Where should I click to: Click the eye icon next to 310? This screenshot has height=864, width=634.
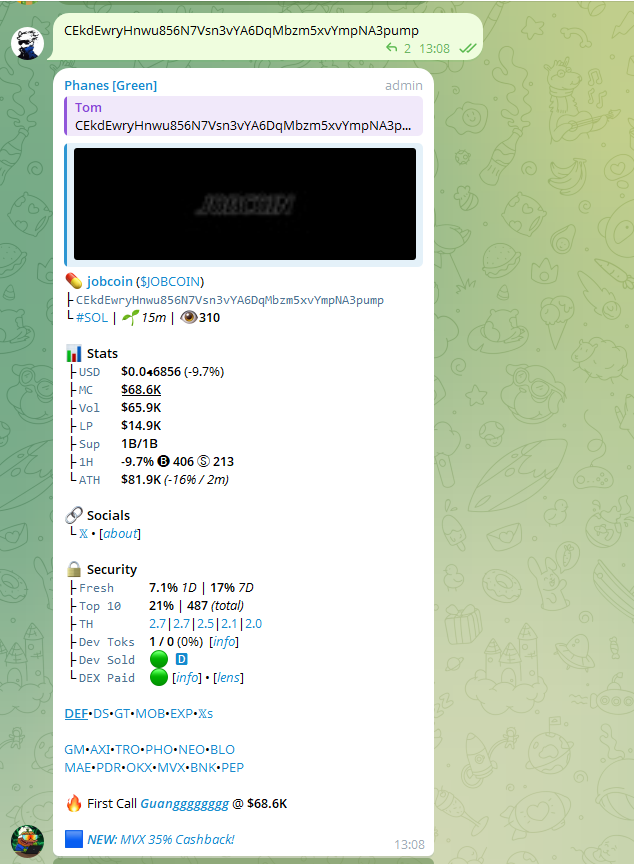pos(188,318)
